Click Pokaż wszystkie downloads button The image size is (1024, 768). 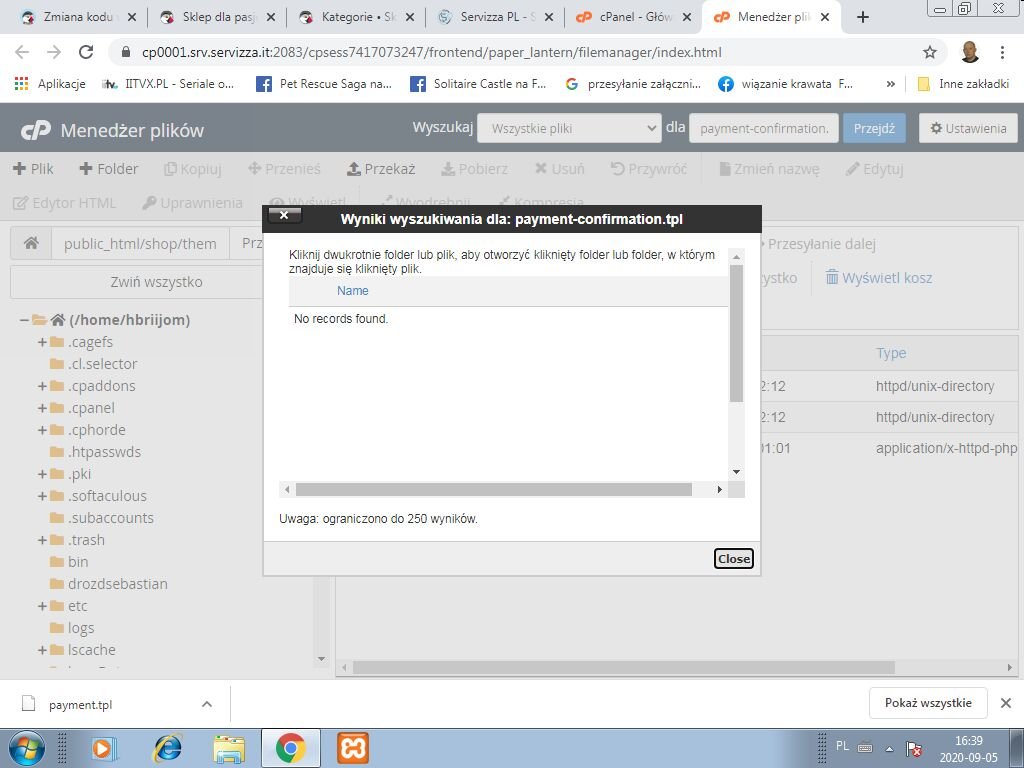[x=928, y=703]
